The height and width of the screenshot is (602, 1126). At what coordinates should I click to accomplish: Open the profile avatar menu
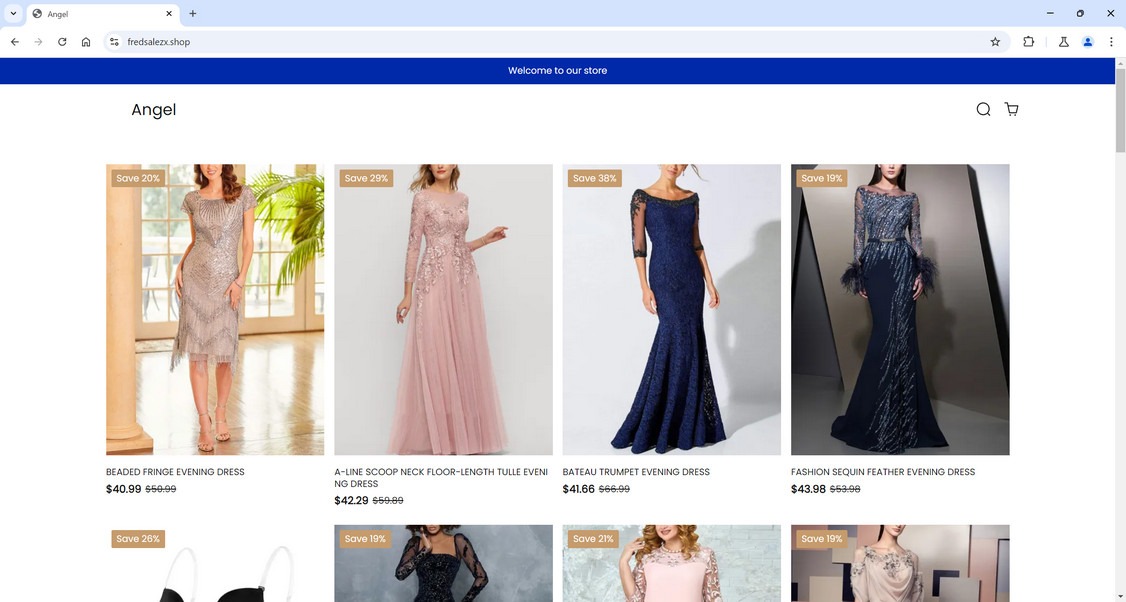1087,42
